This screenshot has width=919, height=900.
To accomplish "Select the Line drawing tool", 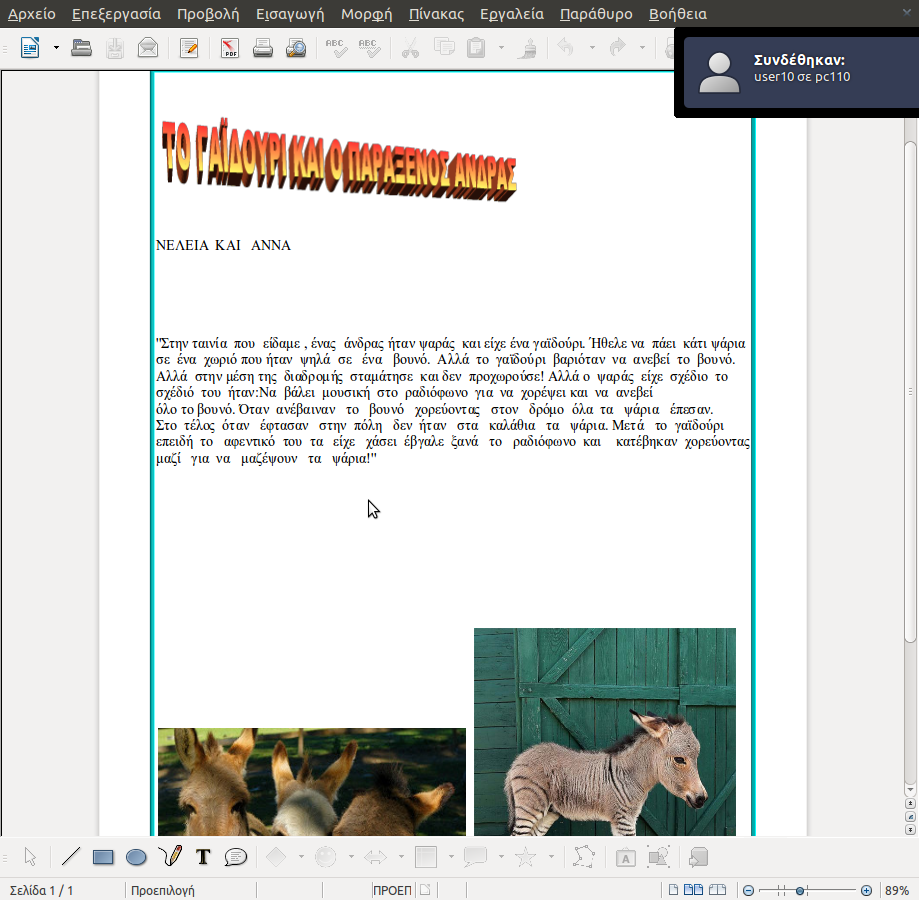I will (x=70, y=857).
